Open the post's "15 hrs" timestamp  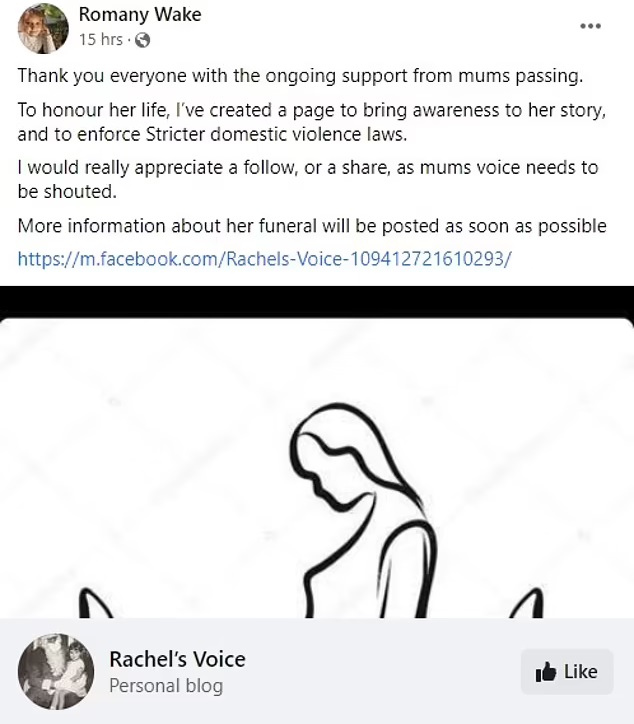click(x=101, y=40)
